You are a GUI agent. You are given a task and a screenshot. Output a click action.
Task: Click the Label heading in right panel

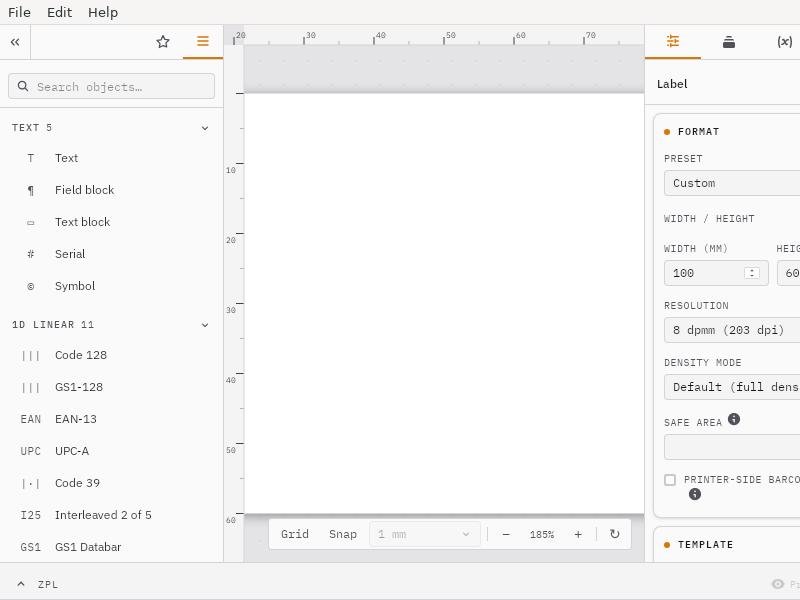coord(672,84)
